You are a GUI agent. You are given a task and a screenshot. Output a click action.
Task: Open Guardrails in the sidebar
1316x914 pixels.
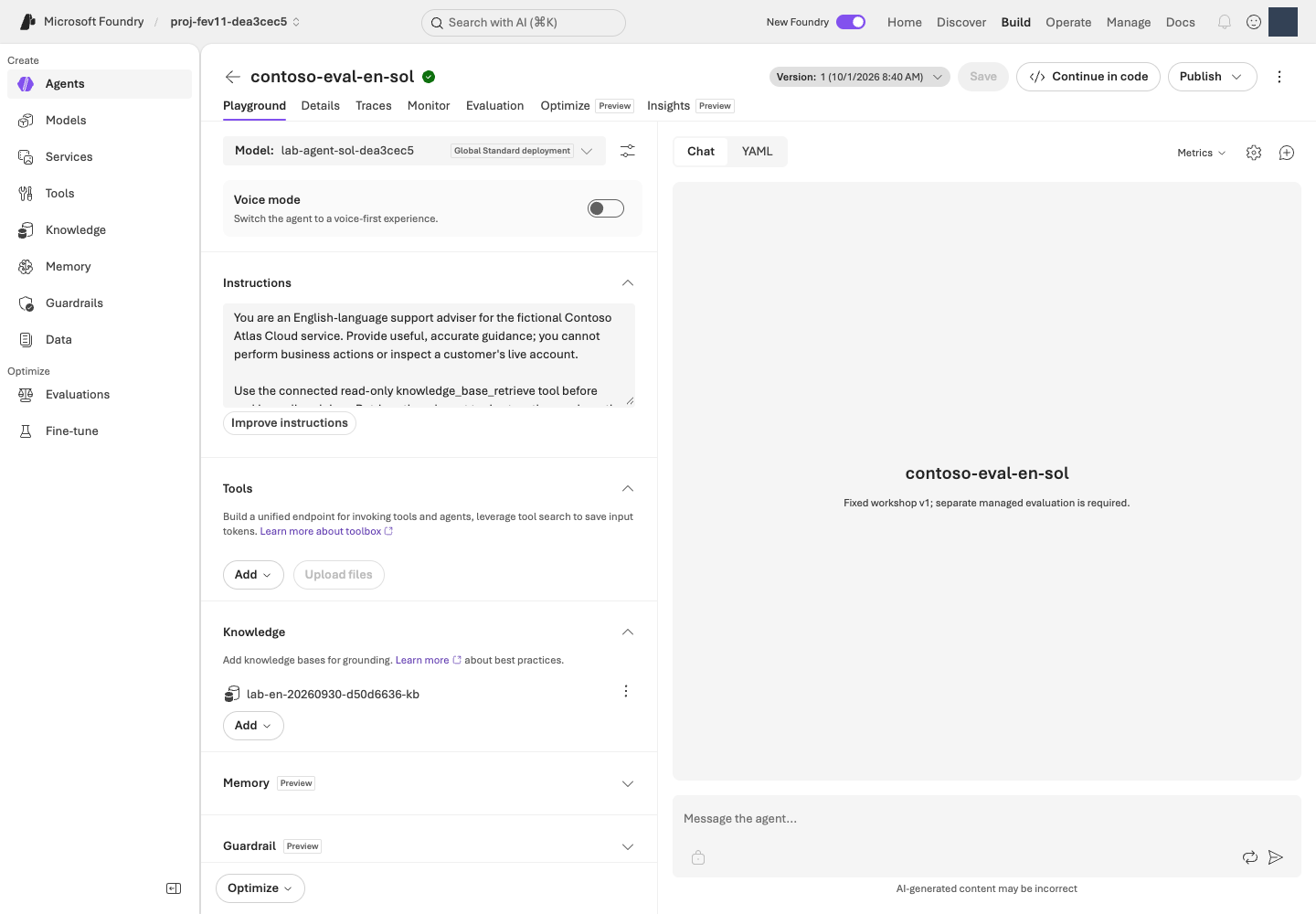point(100,303)
